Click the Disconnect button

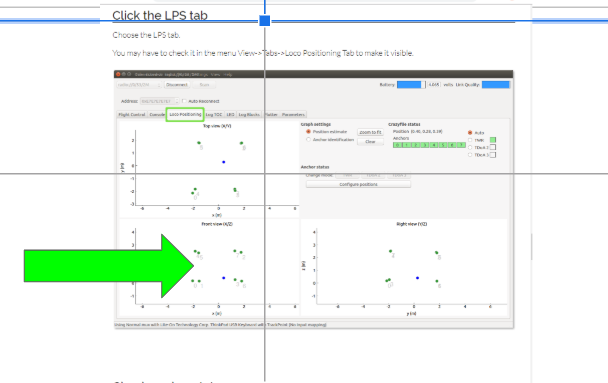tap(177, 85)
